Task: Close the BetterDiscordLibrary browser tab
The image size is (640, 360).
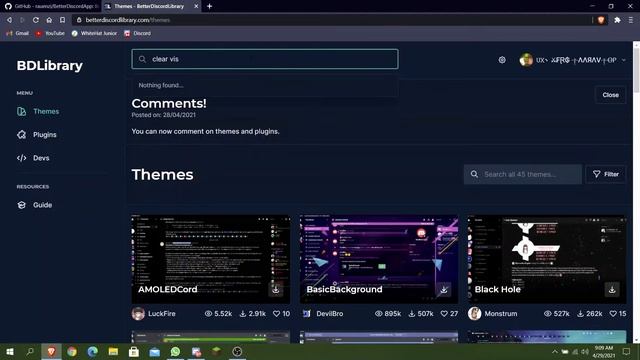Action: tap(196, 7)
